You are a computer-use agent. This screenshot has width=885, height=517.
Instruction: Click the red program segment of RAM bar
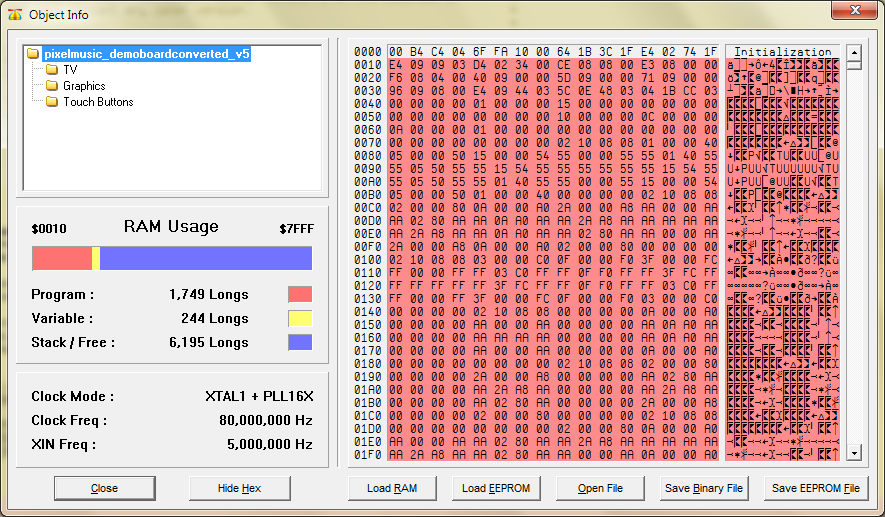point(62,258)
